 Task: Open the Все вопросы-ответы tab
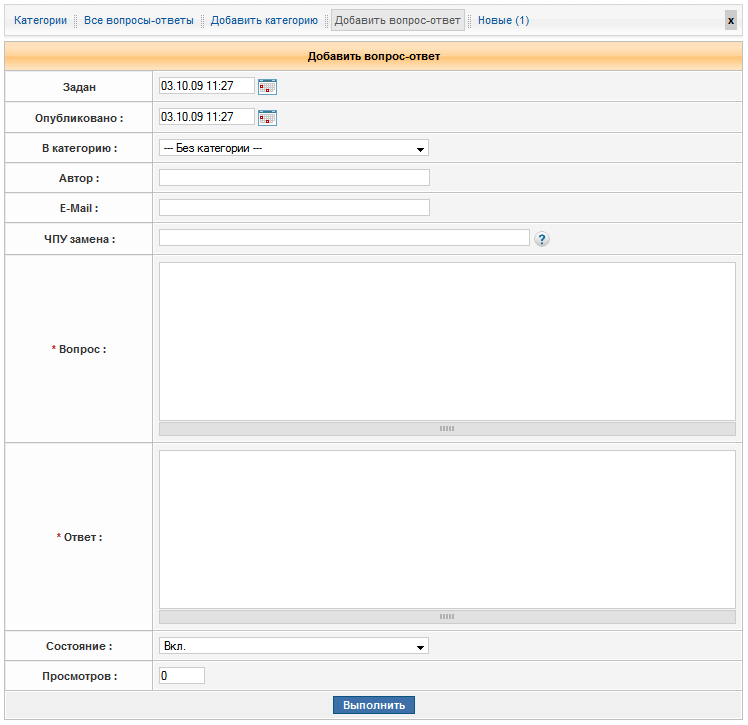(139, 20)
